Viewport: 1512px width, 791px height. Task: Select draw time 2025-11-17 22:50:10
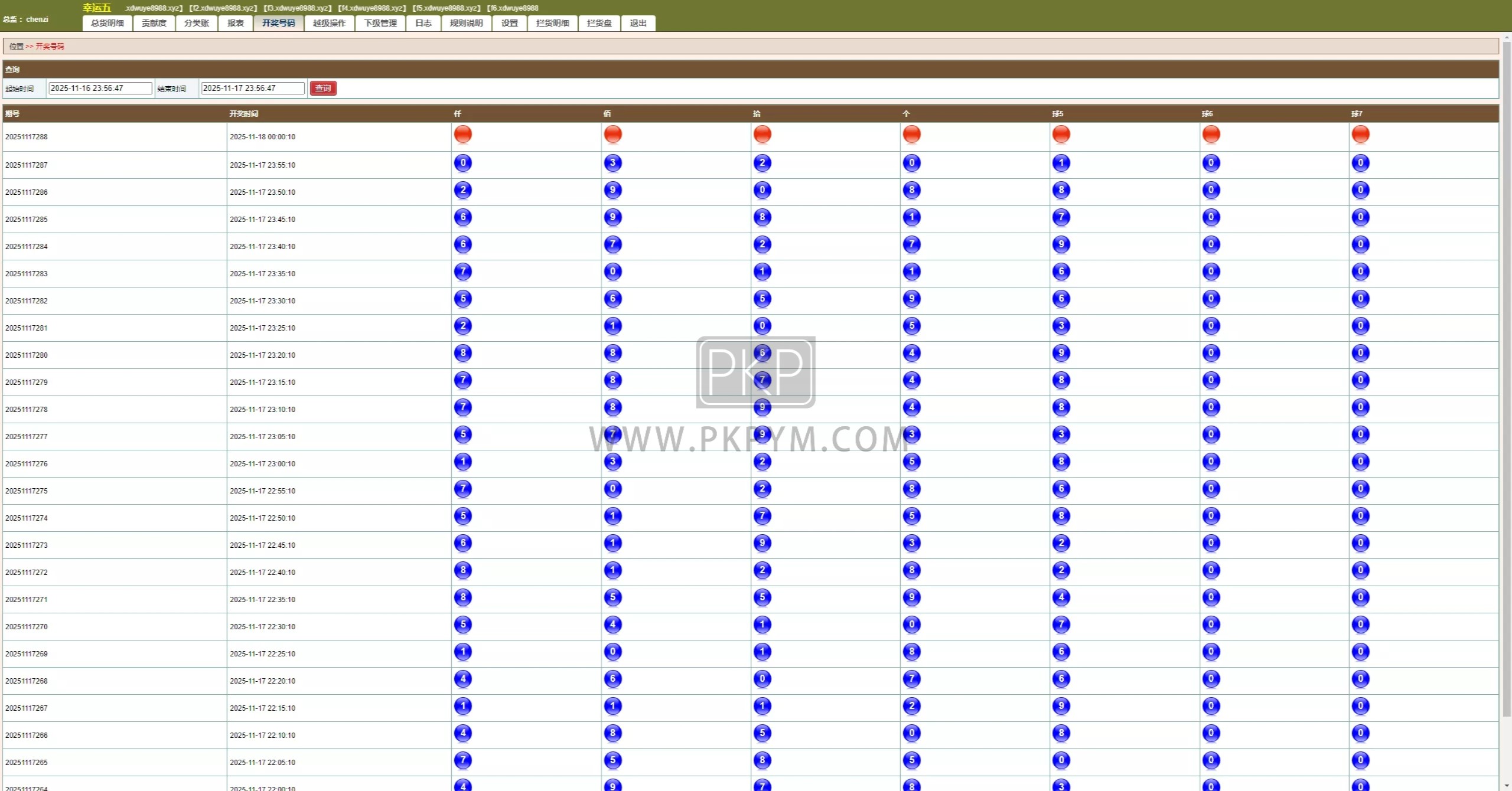click(263, 518)
